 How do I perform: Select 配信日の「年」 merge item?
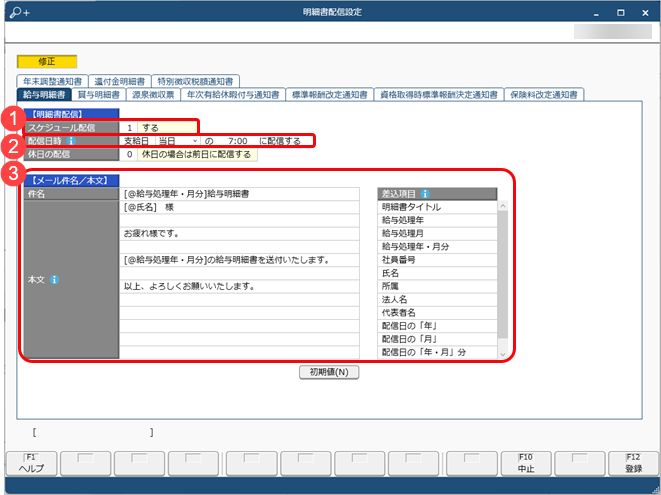(438, 326)
